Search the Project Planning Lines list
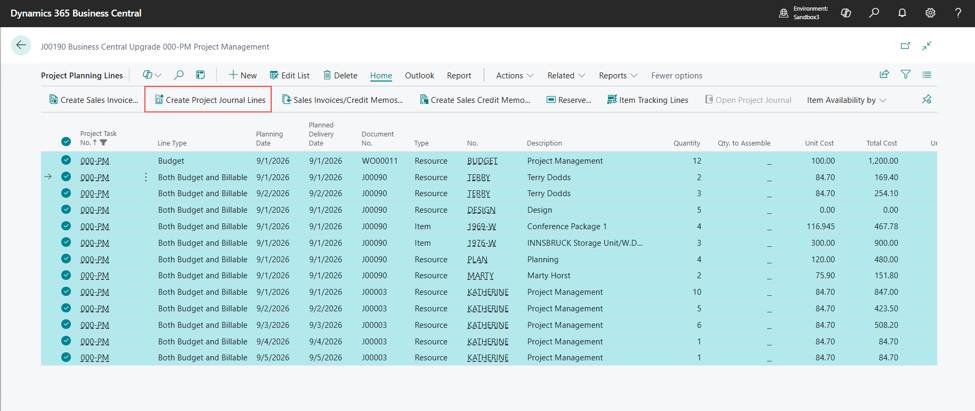975x411 pixels. [x=178, y=75]
